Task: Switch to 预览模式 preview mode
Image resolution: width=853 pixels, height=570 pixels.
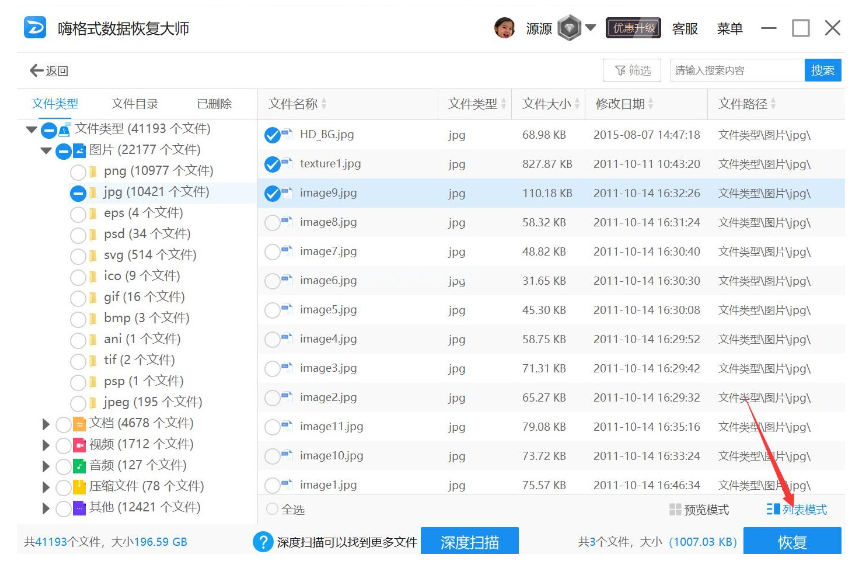Action: pos(699,510)
